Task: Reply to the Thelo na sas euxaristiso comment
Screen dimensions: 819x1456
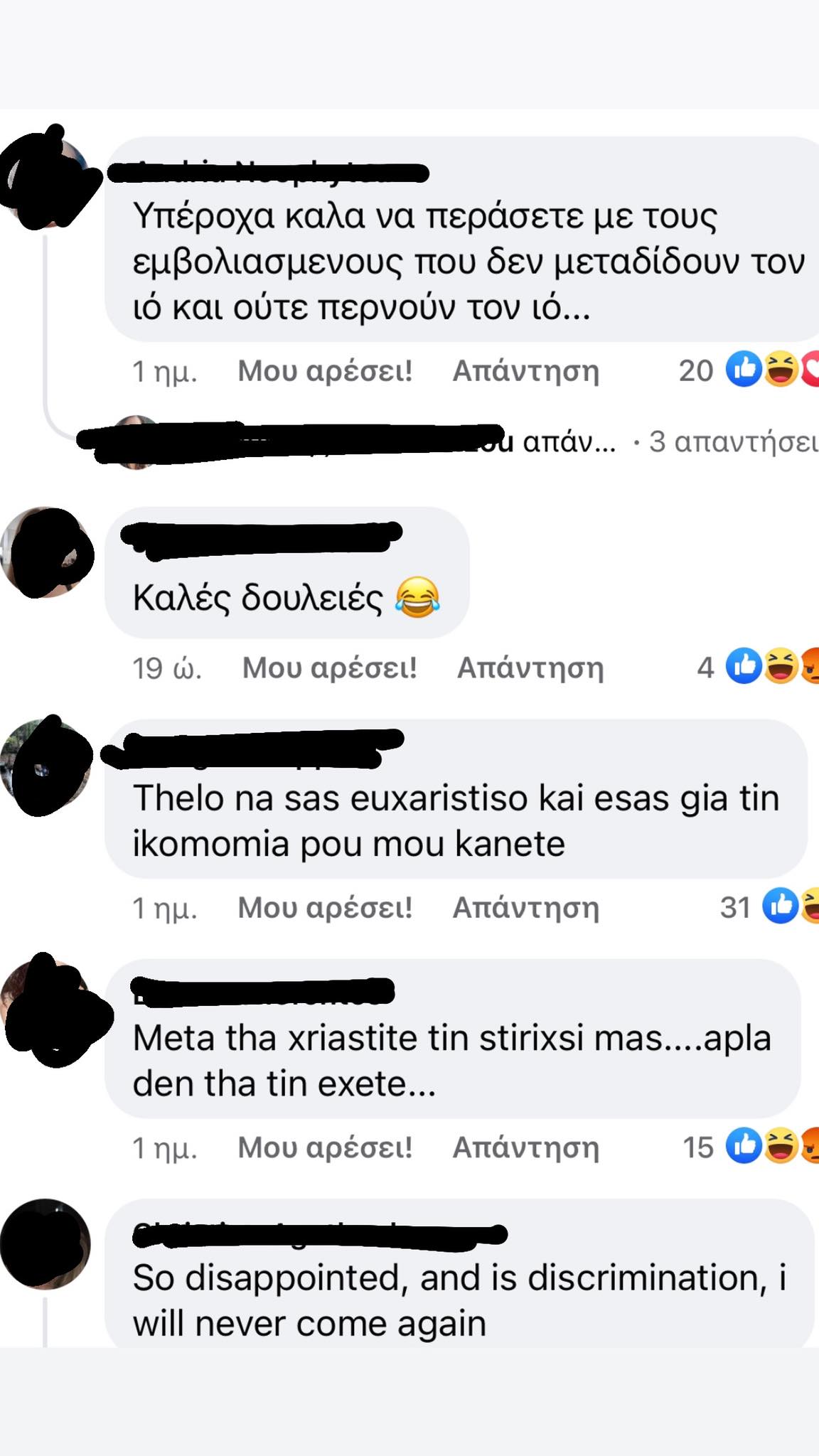Action: pos(526,907)
